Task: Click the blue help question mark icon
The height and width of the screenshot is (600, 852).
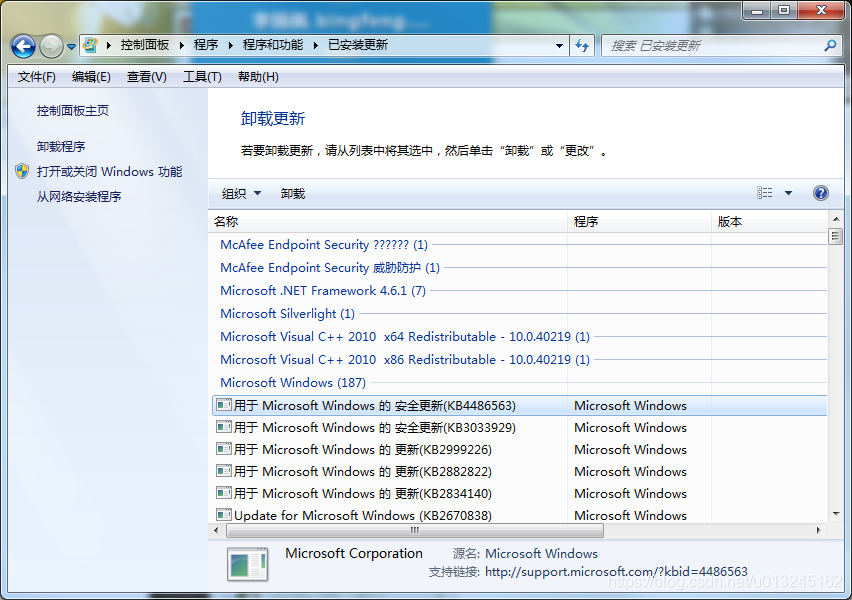Action: pos(820,193)
